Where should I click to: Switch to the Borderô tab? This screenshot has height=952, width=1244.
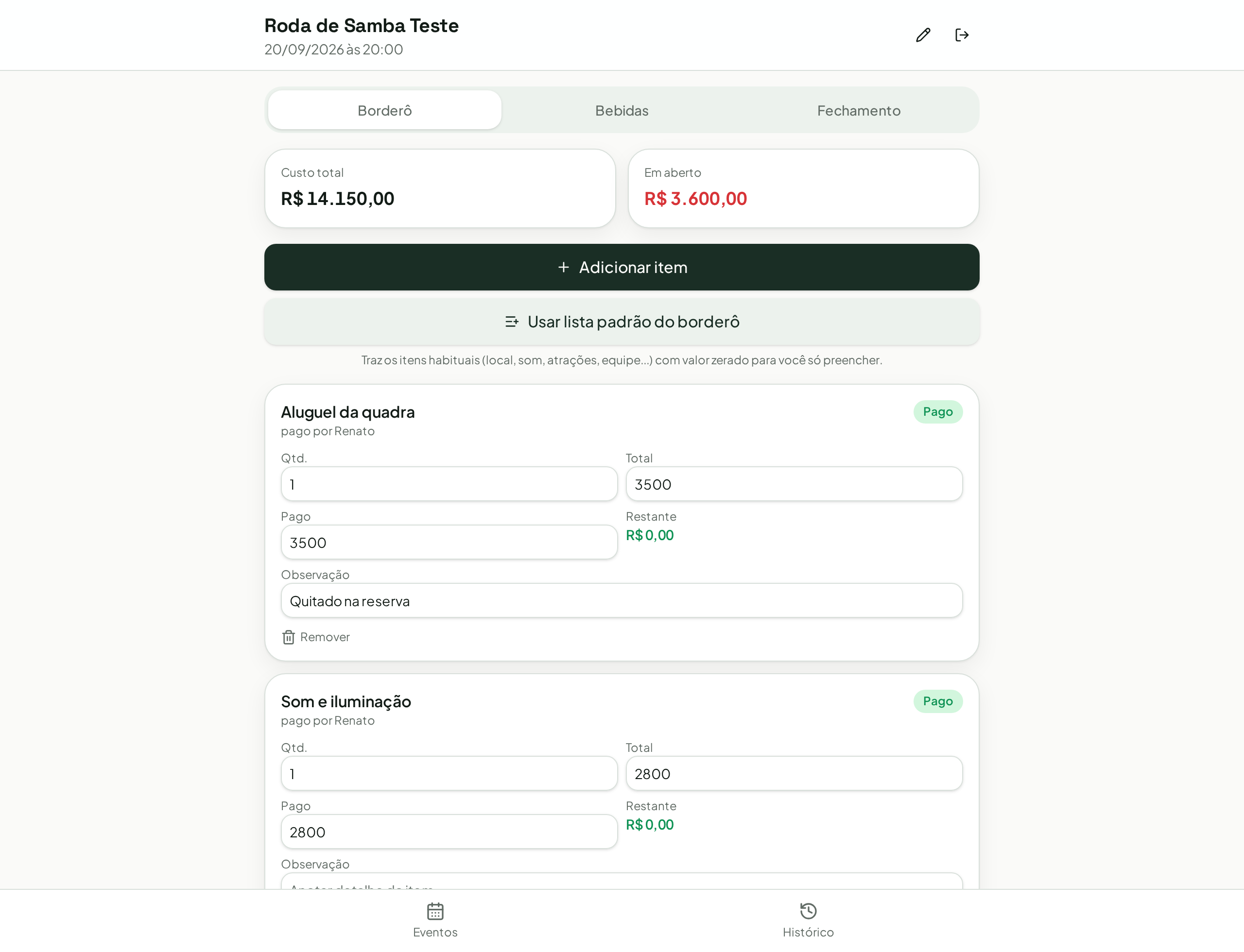(x=384, y=110)
